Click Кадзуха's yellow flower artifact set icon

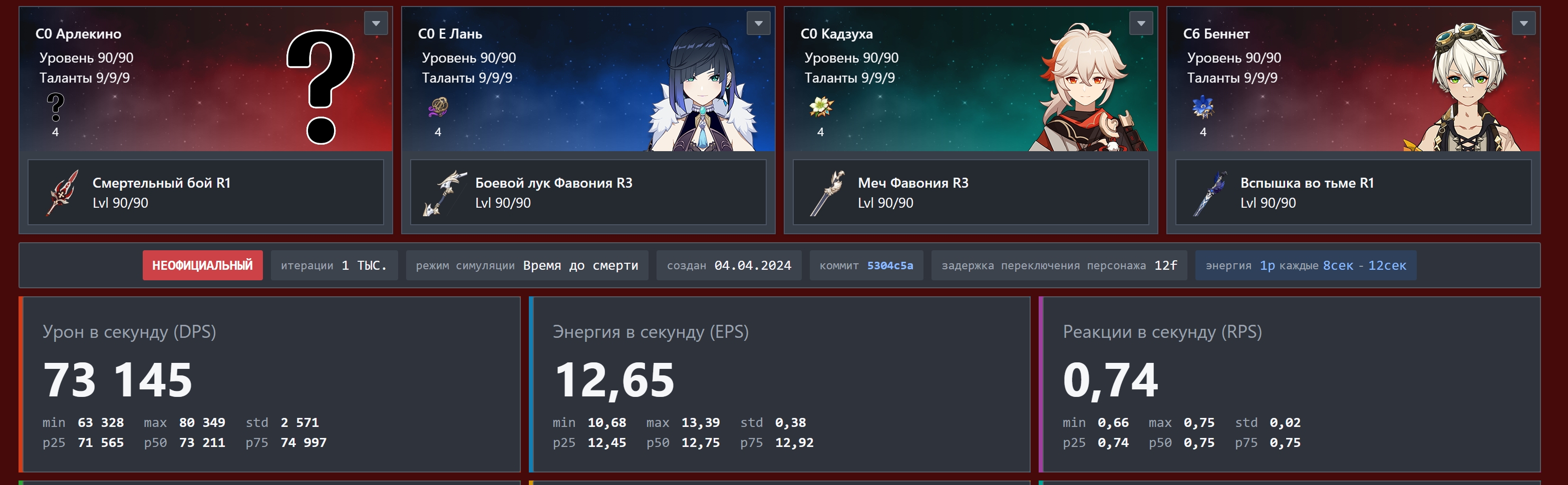click(x=821, y=107)
